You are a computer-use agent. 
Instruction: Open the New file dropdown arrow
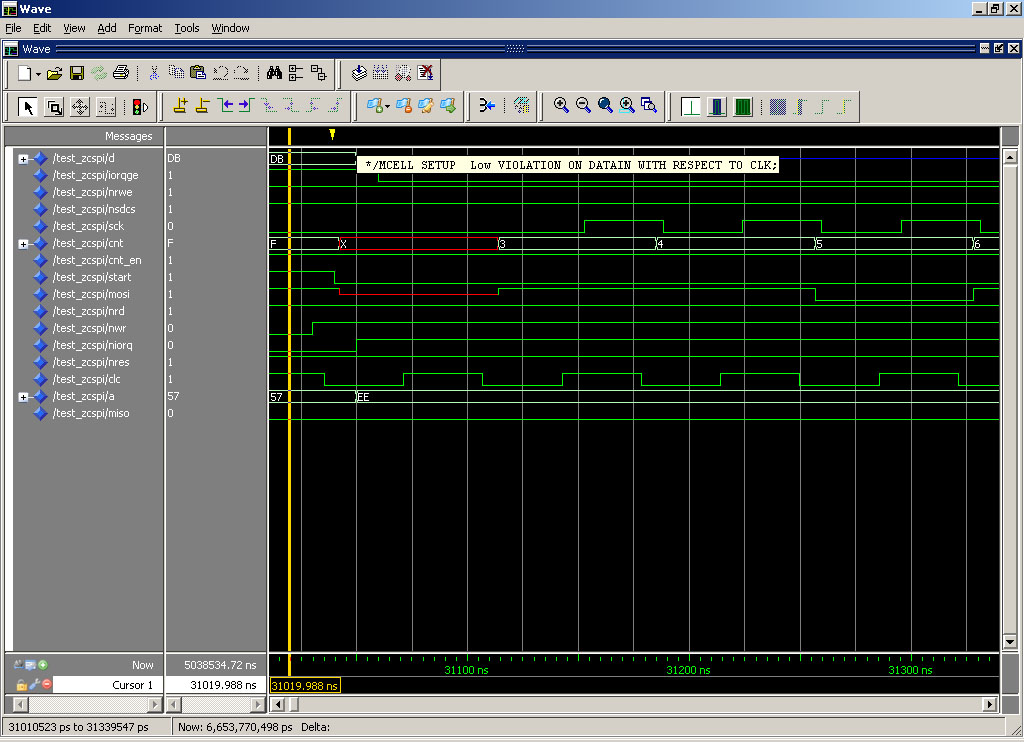coord(38,74)
